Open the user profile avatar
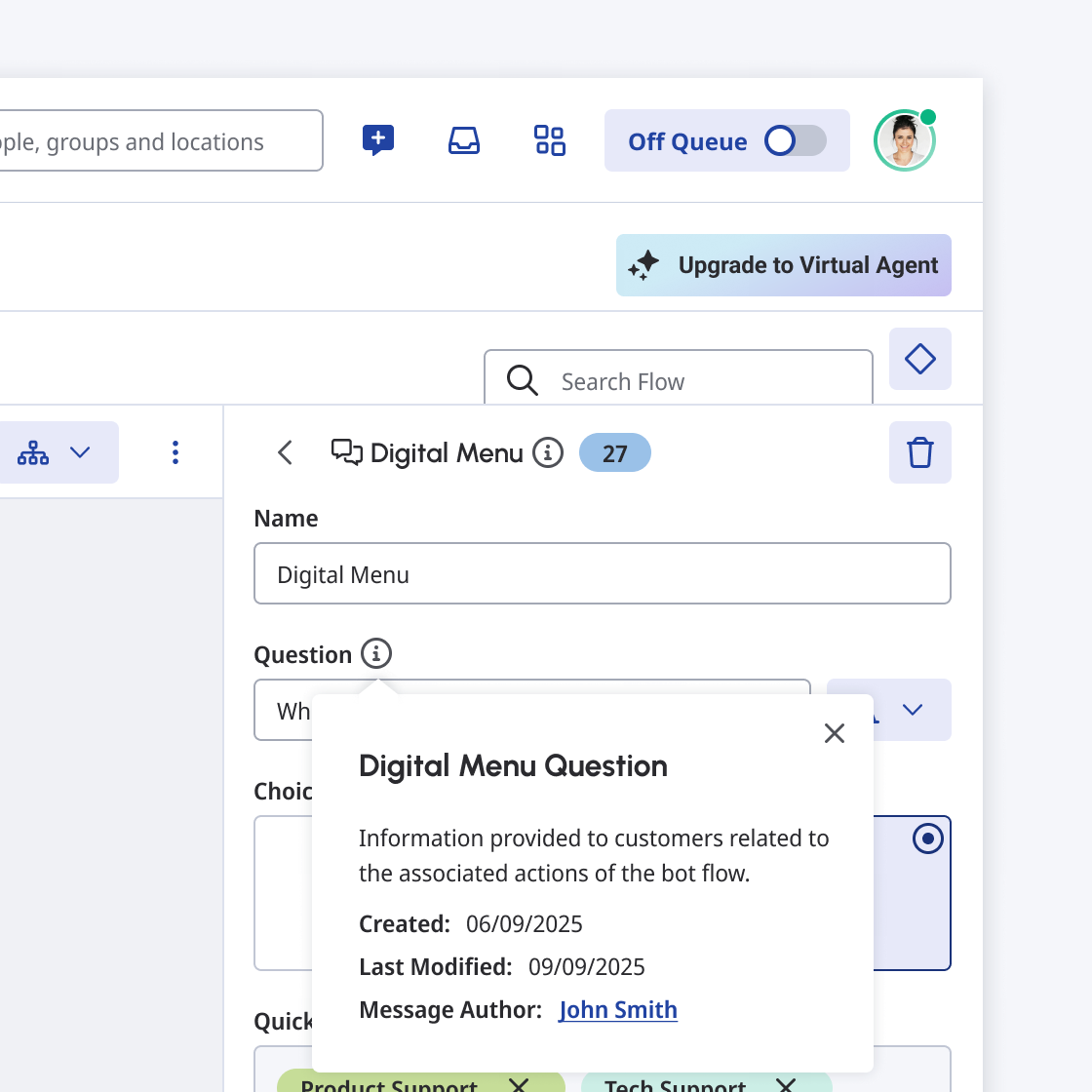1092x1092 pixels. [904, 140]
